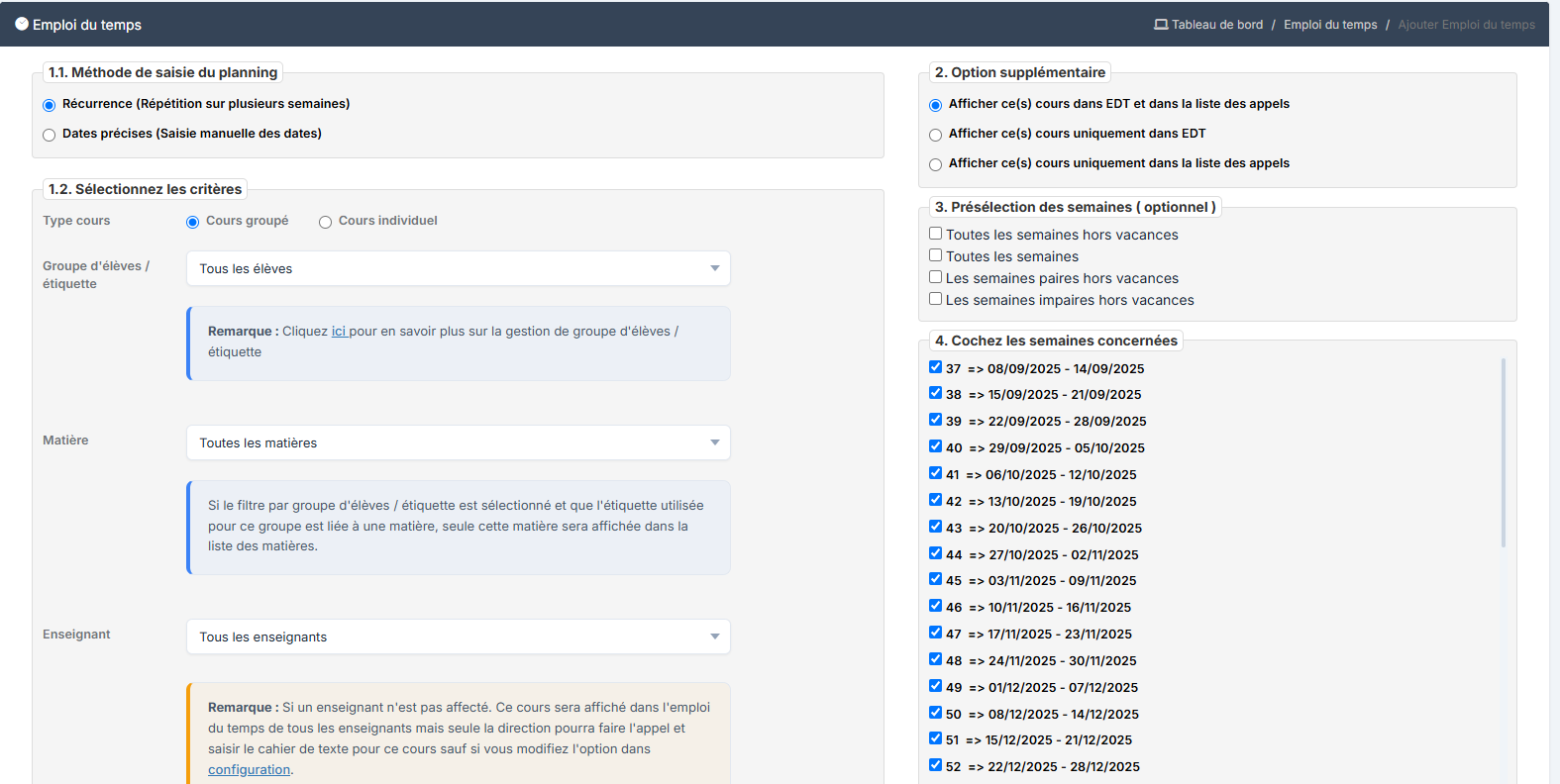Click the 'Groupe d'élèves / étiquette' label
The image size is (1560, 784).
(x=96, y=274)
